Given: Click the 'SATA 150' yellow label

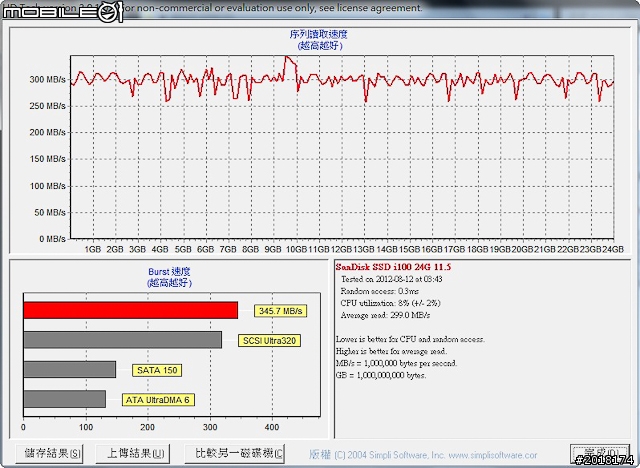Looking at the screenshot, I should pyautogui.click(x=157, y=370).
